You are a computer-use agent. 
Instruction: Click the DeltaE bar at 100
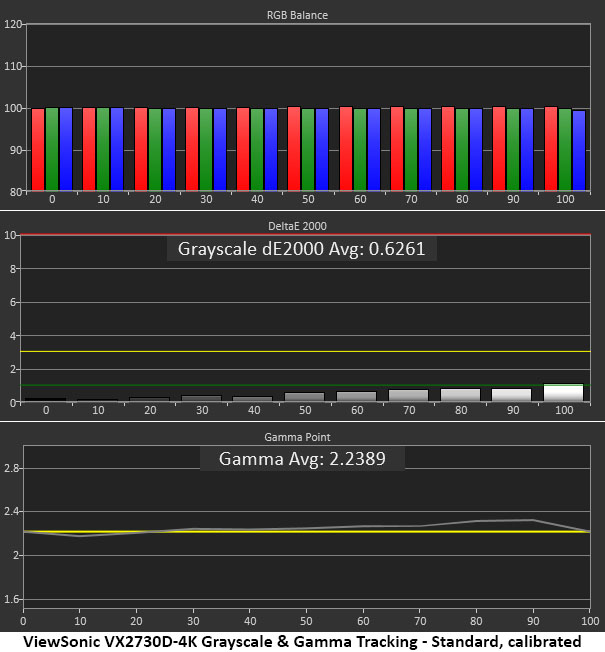coord(563,392)
